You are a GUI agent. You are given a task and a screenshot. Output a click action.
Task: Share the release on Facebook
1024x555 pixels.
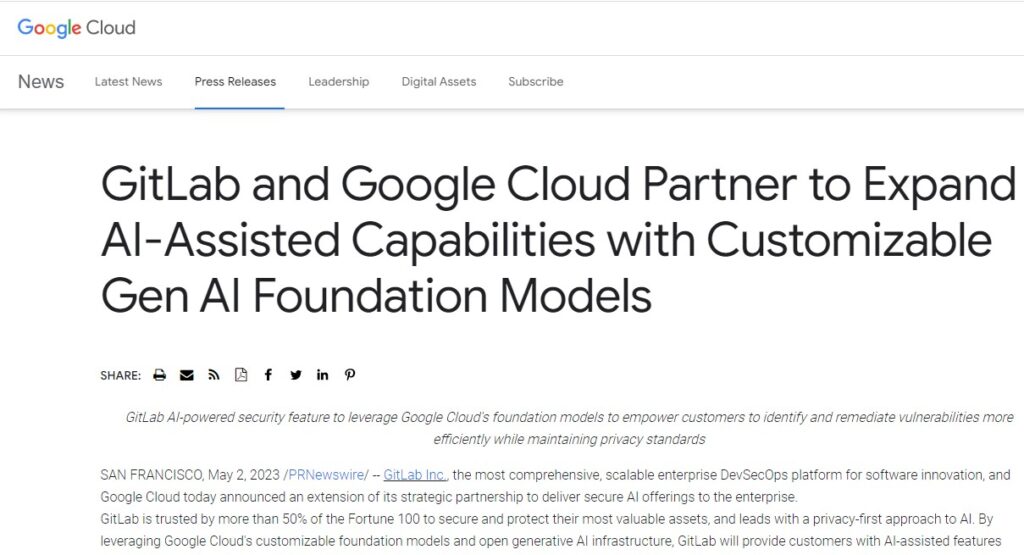(x=268, y=375)
